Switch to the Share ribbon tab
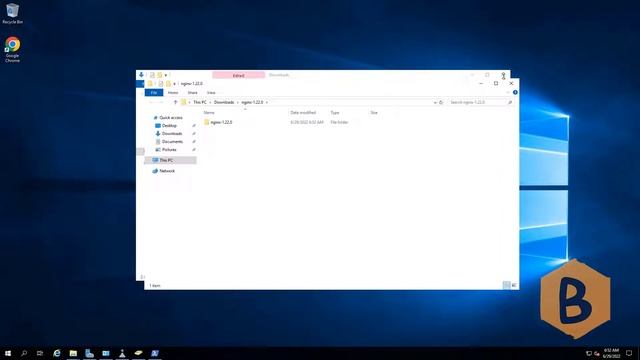 (192, 93)
